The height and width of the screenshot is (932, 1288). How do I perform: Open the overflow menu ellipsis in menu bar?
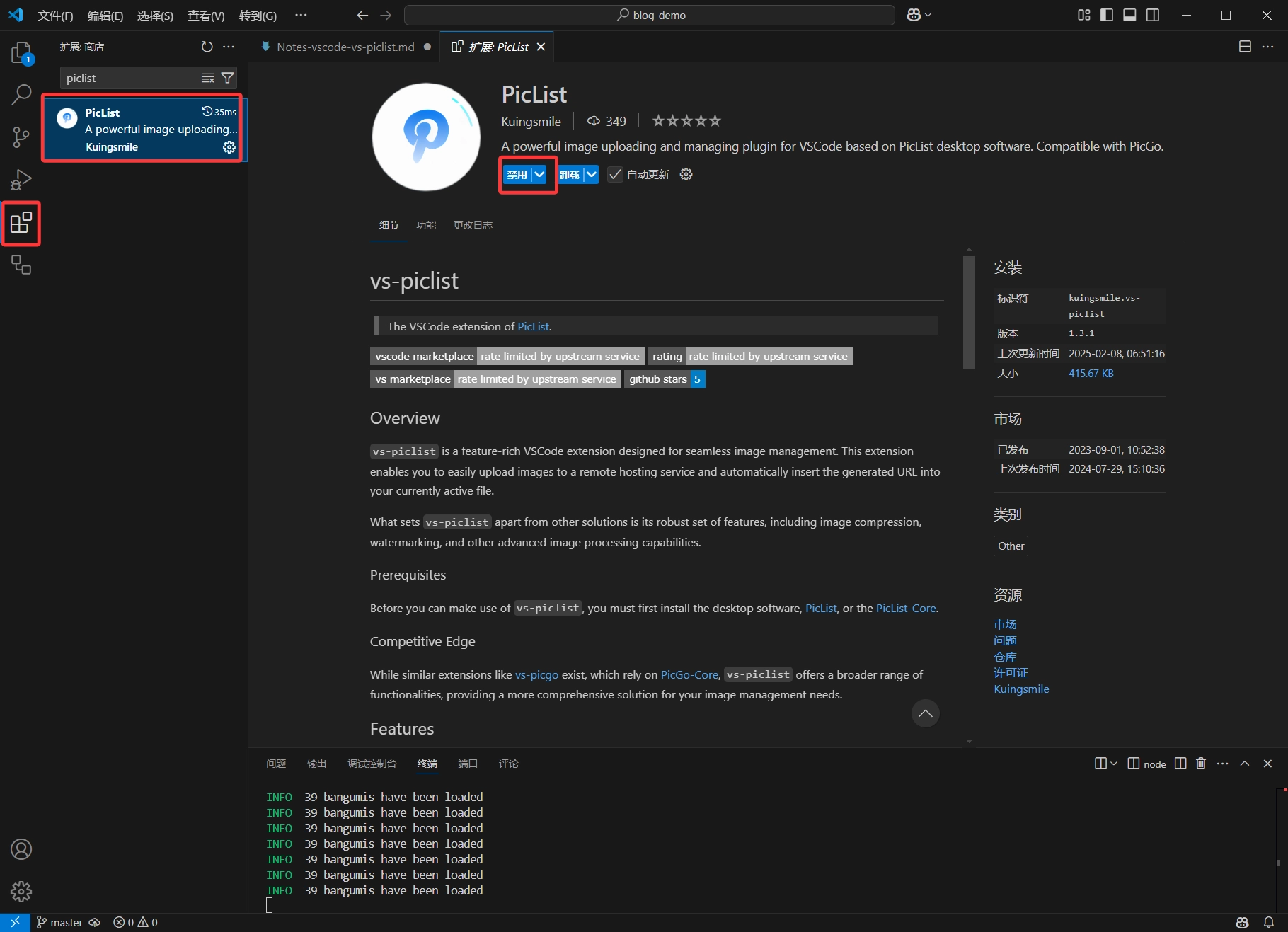coord(301,15)
